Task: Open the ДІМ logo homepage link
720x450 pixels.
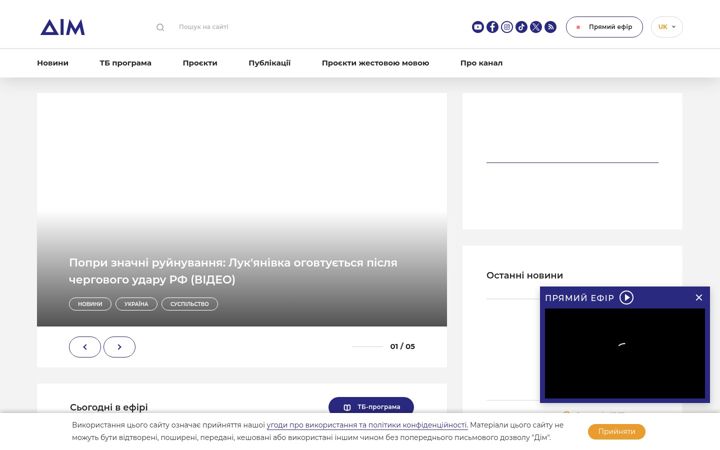Action: point(62,27)
